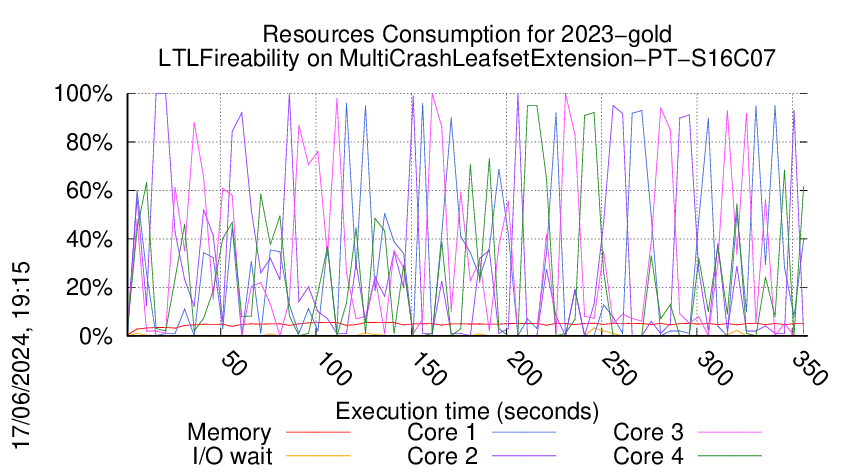Click the x-axis tick label 200

point(524,369)
